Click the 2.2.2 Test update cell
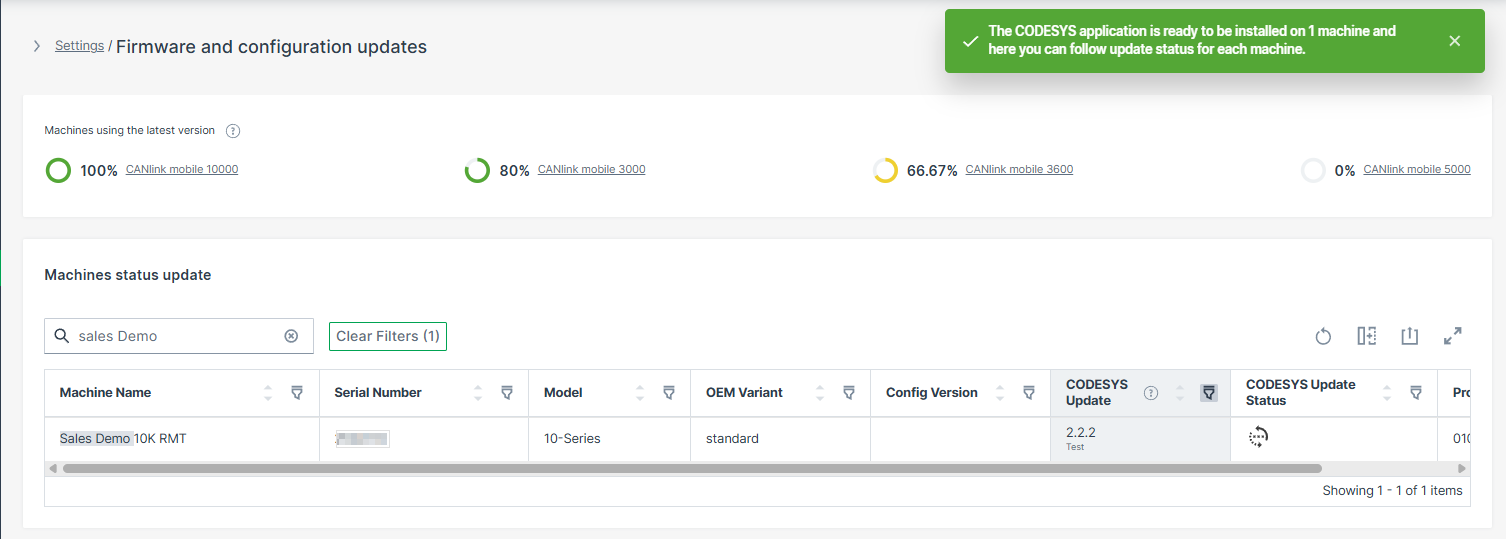This screenshot has width=1506, height=539. (x=1141, y=439)
